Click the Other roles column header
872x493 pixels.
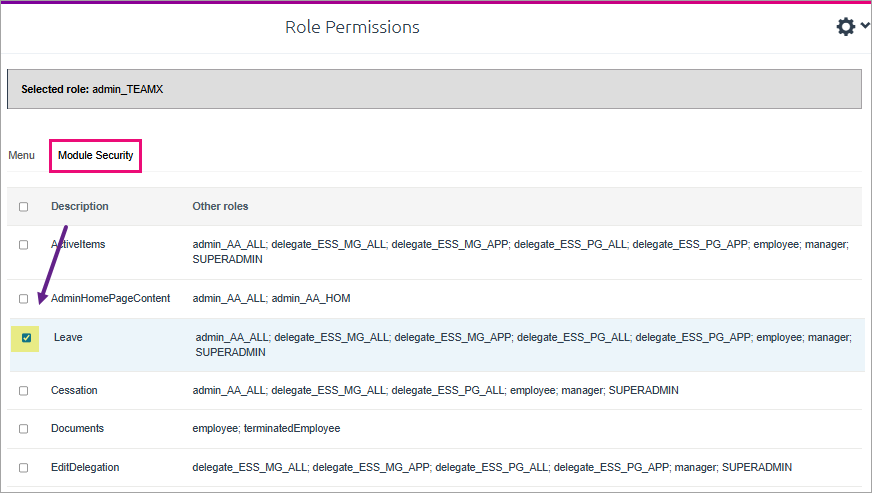click(x=220, y=207)
